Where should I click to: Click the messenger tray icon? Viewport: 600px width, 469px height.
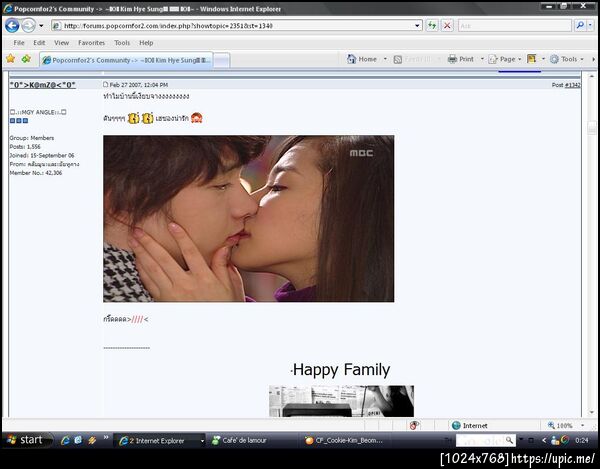point(555,441)
